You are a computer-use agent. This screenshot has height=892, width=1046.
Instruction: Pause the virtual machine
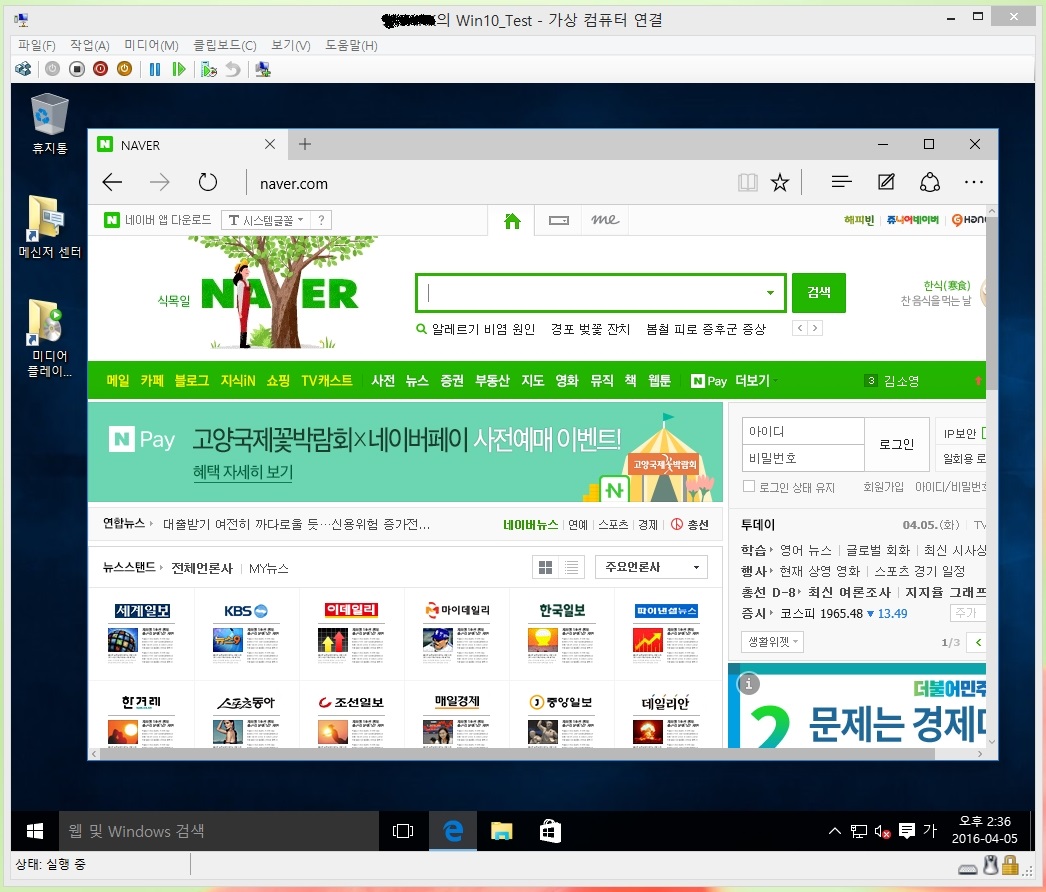pos(155,69)
